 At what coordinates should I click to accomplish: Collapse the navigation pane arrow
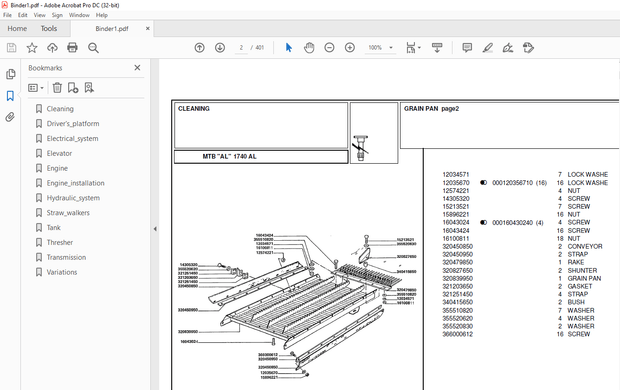tap(155, 229)
